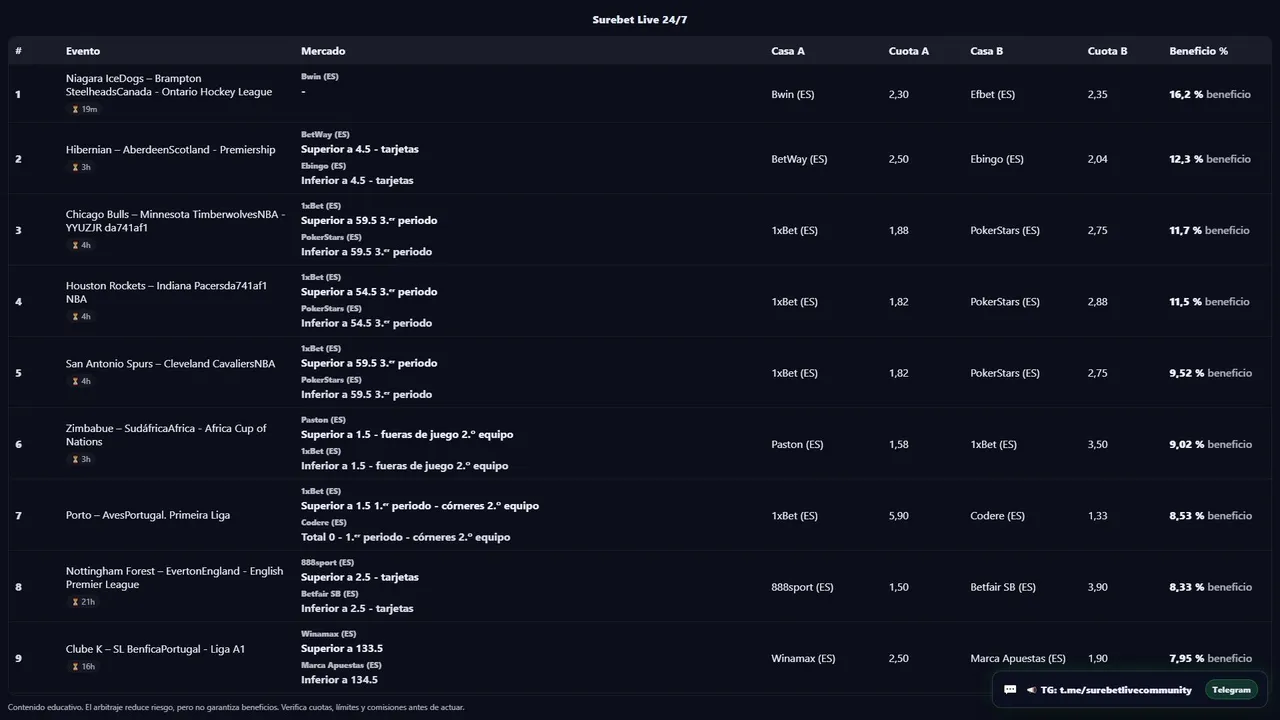Click the Cuota A column header
The height and width of the screenshot is (720, 1280).
[x=908, y=51]
